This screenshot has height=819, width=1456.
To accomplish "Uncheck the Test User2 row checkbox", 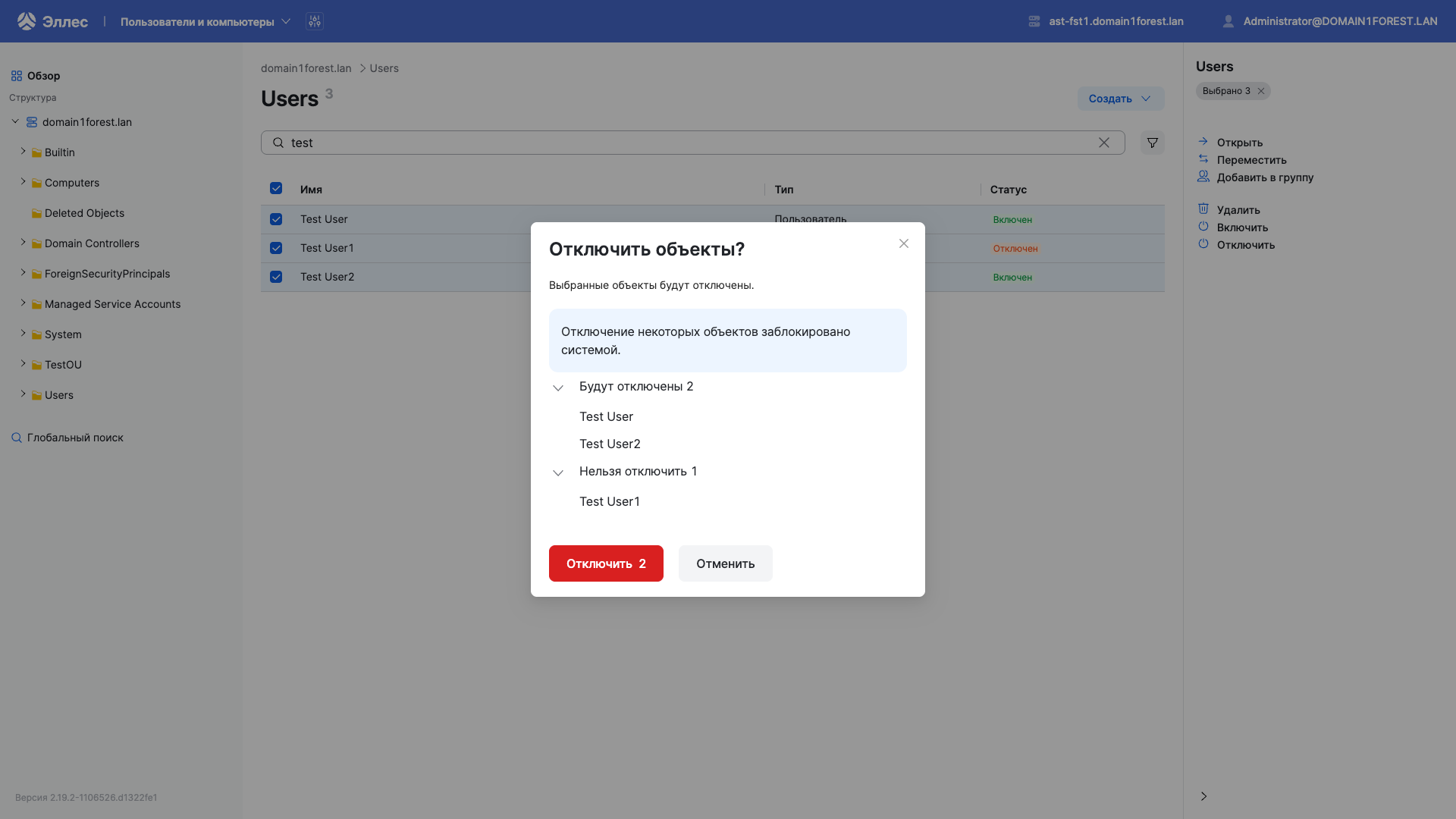I will click(x=276, y=277).
